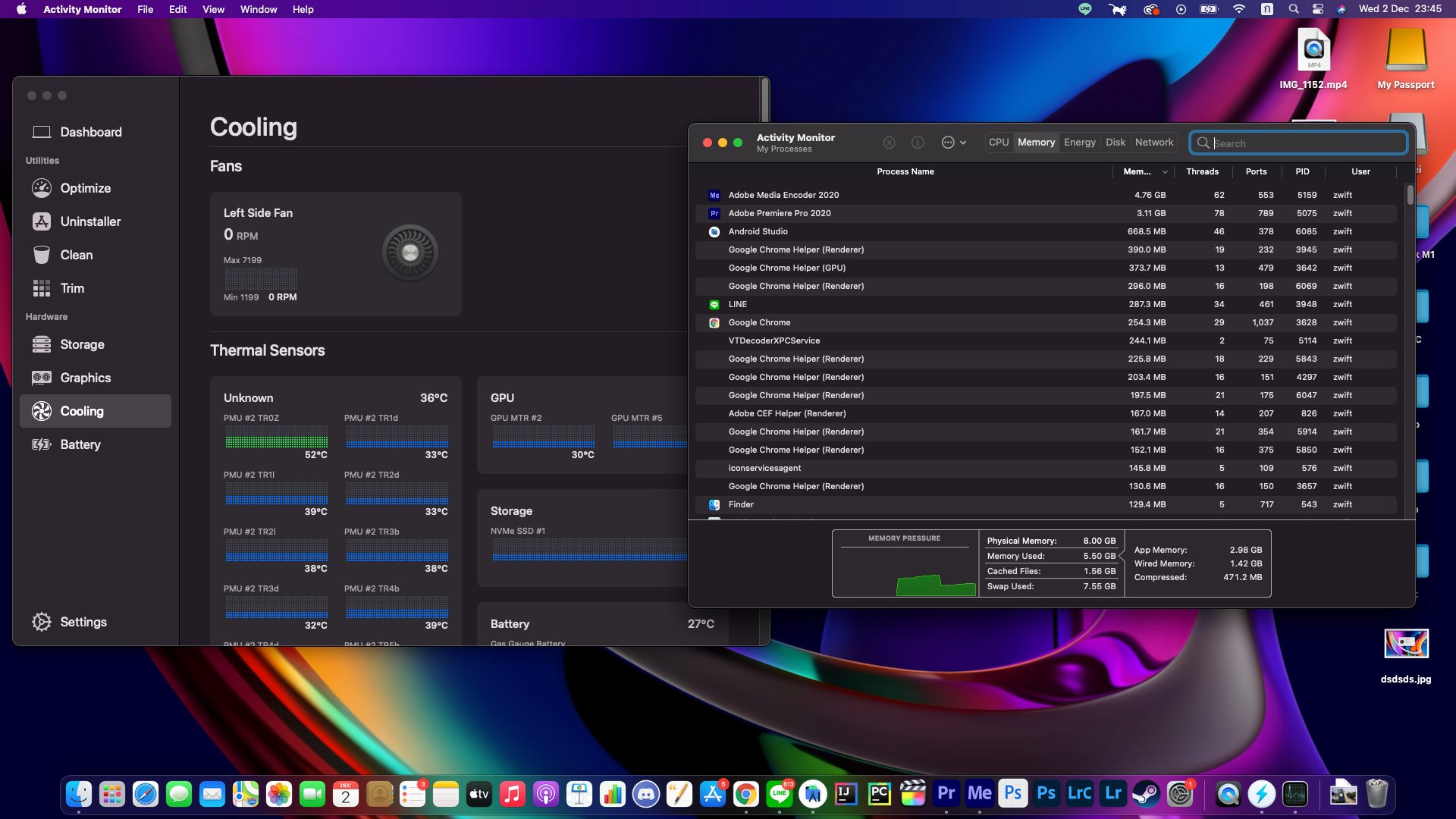Image resolution: width=1456 pixels, height=819 pixels.
Task: Select the Adobe CEF Helper (Renderer) row
Action: pyautogui.click(x=1046, y=413)
